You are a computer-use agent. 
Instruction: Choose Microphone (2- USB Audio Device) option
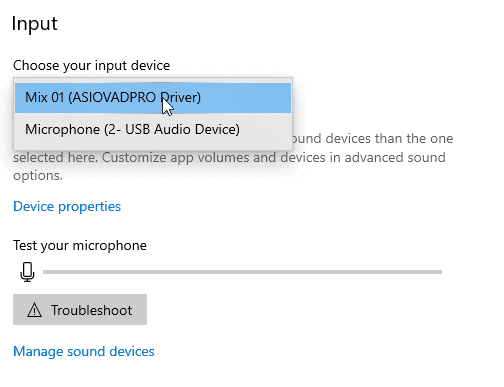click(x=153, y=129)
